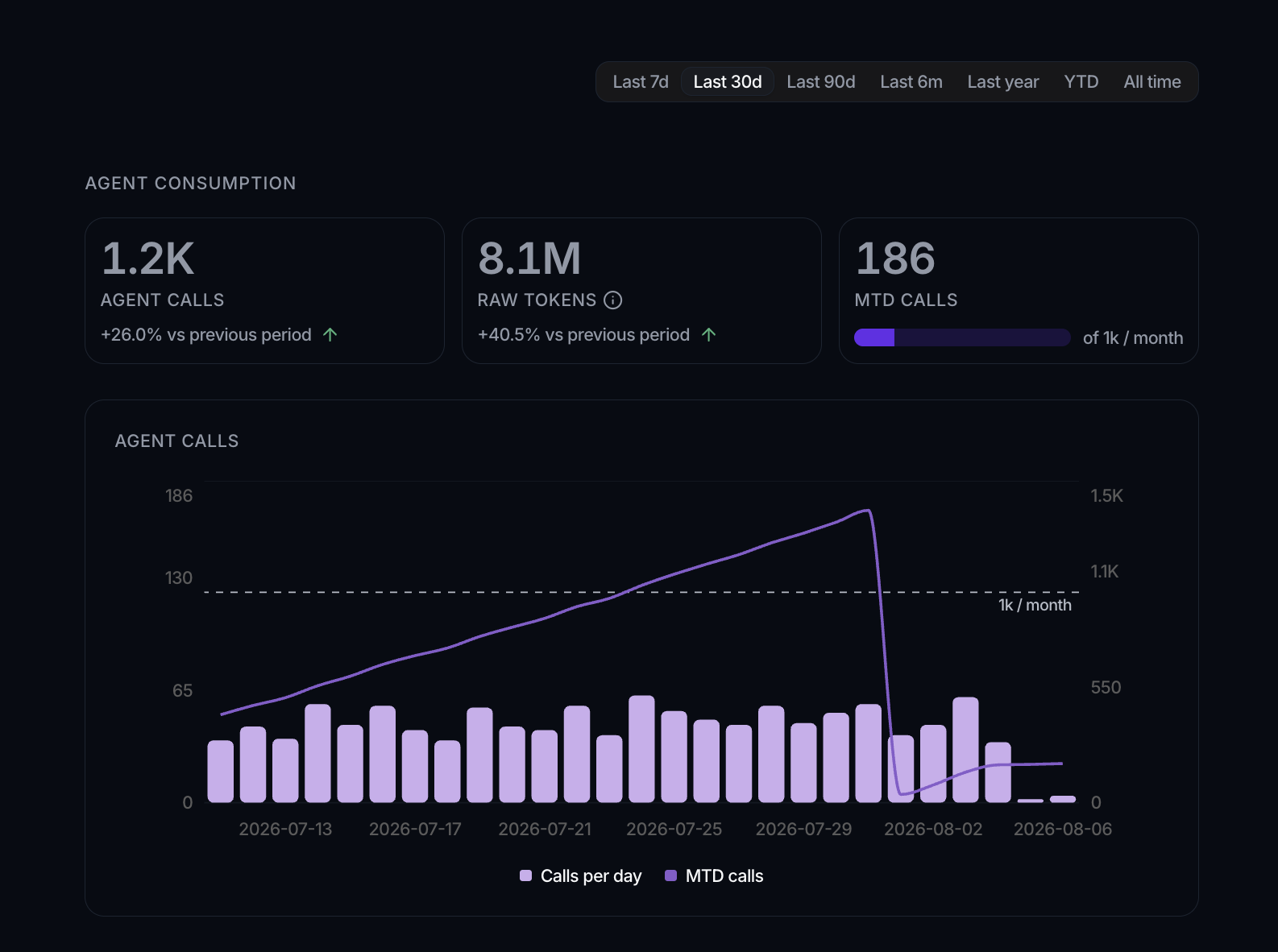Click the 186 MTD calls value

895,259
